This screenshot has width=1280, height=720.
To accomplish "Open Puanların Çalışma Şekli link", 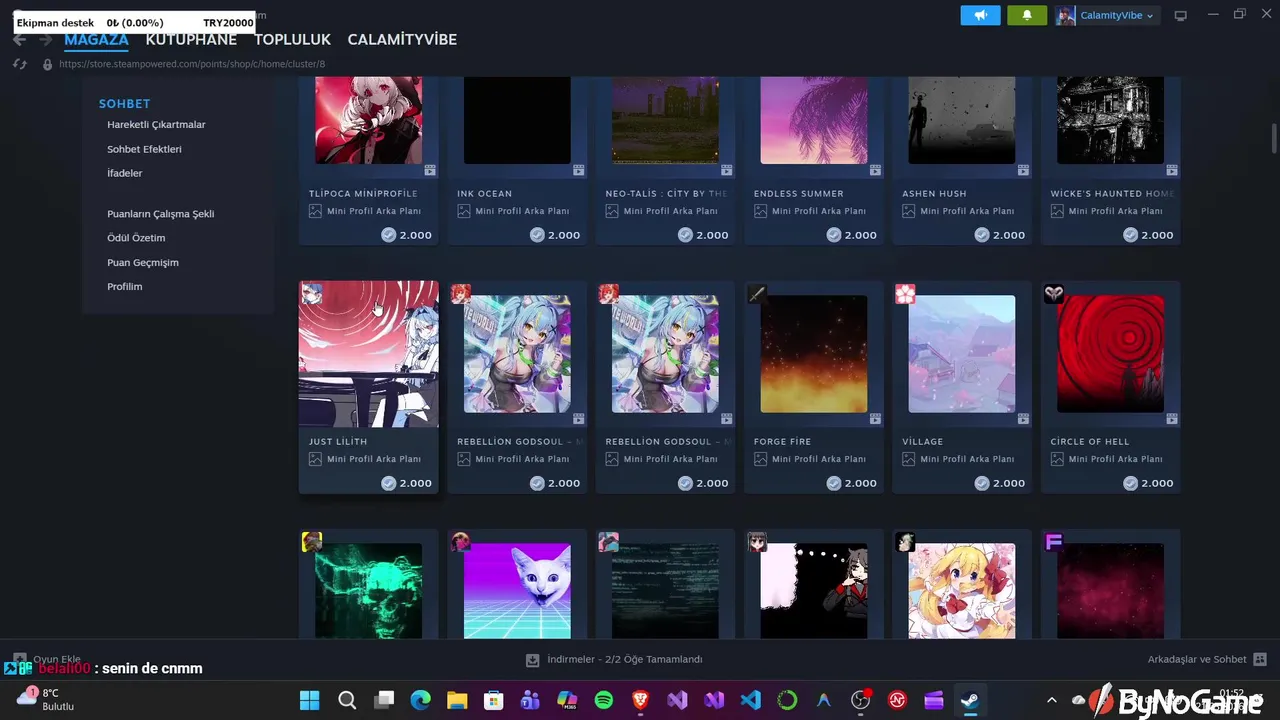I will pyautogui.click(x=160, y=214).
